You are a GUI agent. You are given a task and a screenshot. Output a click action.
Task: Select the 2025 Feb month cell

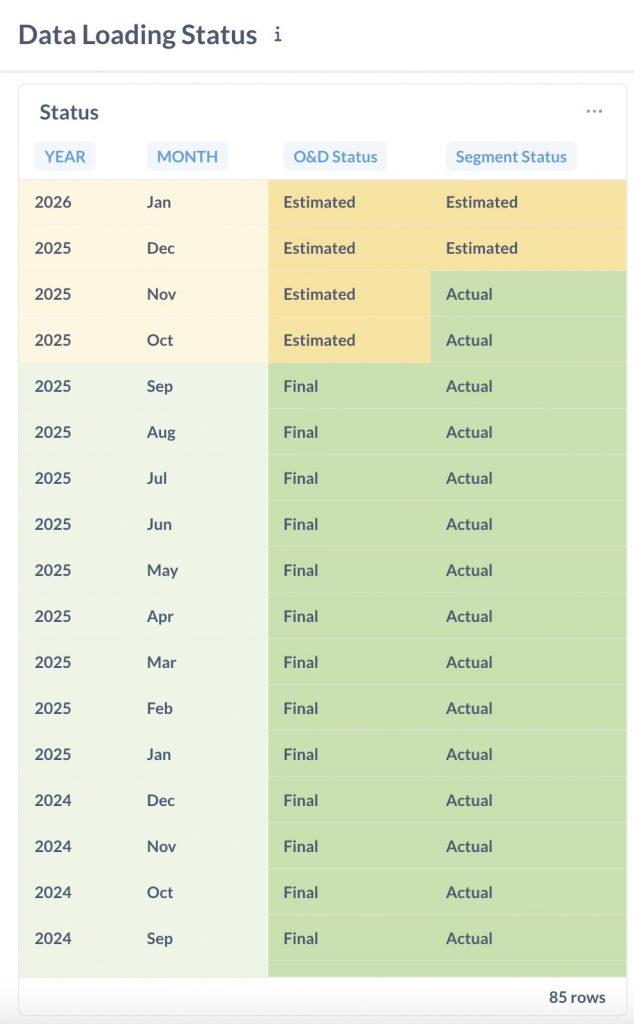coord(160,708)
